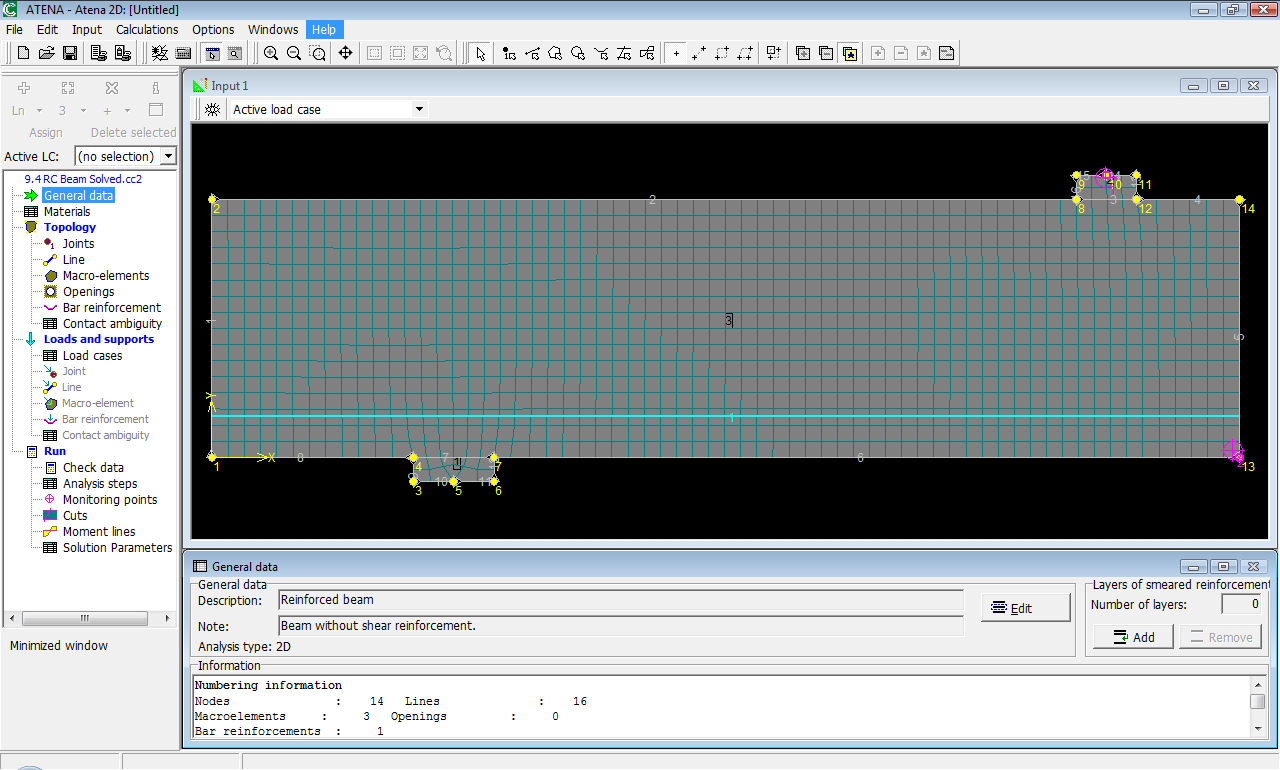Click the Topology heading in the tree
This screenshot has height=770, width=1280.
(x=70, y=227)
